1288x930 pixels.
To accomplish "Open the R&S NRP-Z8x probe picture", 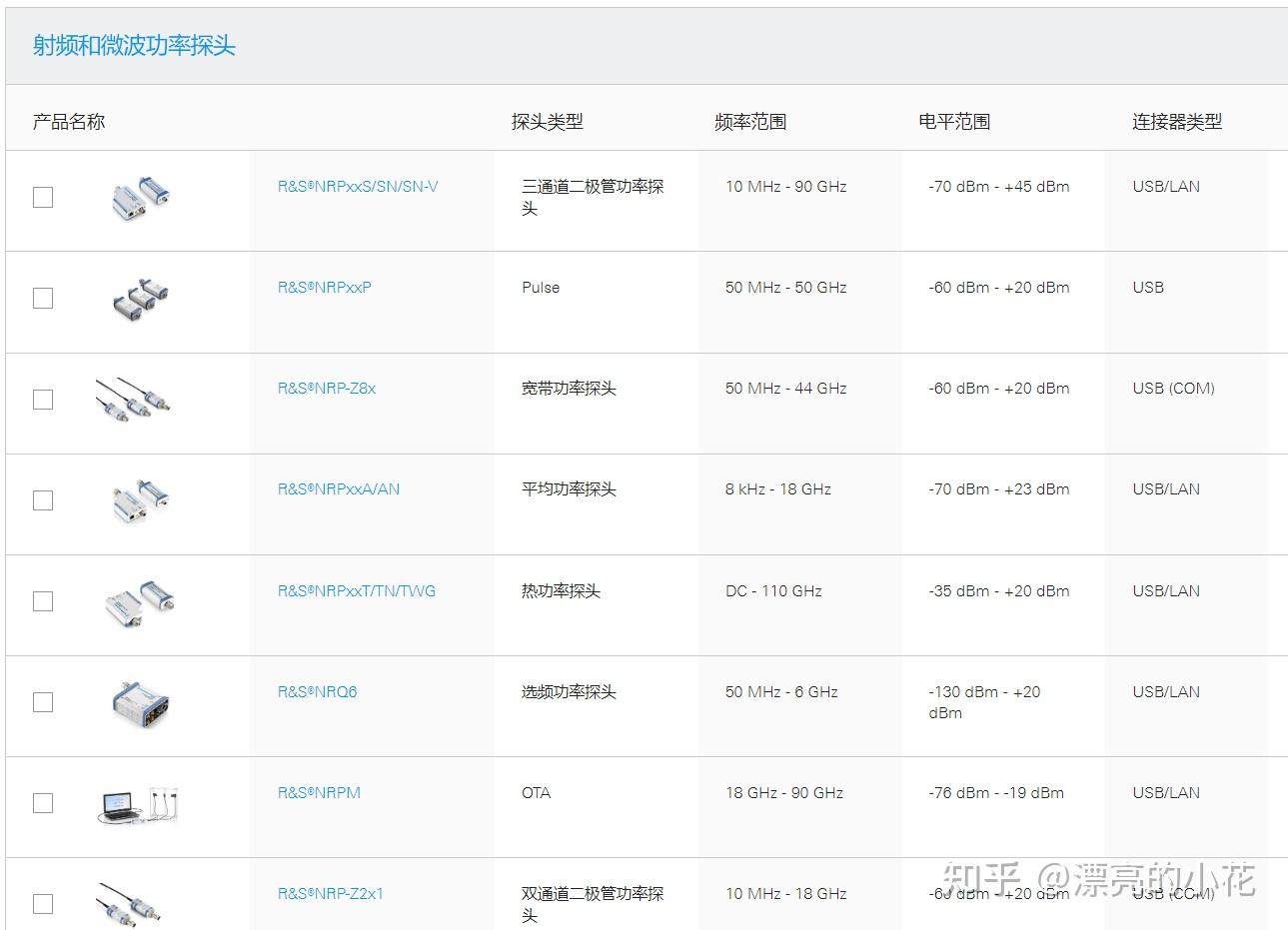I will (x=134, y=399).
